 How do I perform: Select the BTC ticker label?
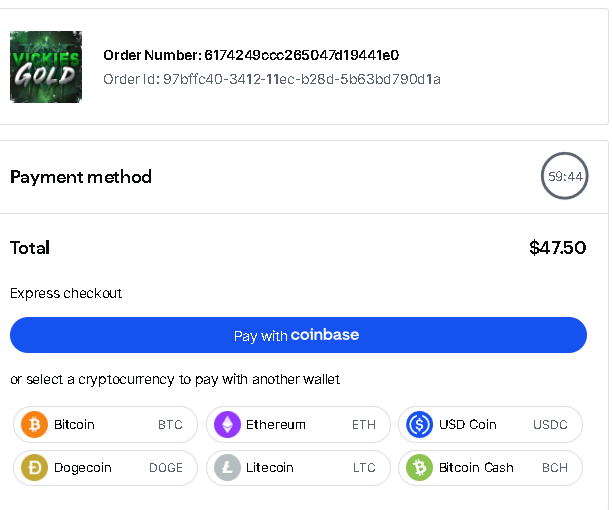(170, 425)
